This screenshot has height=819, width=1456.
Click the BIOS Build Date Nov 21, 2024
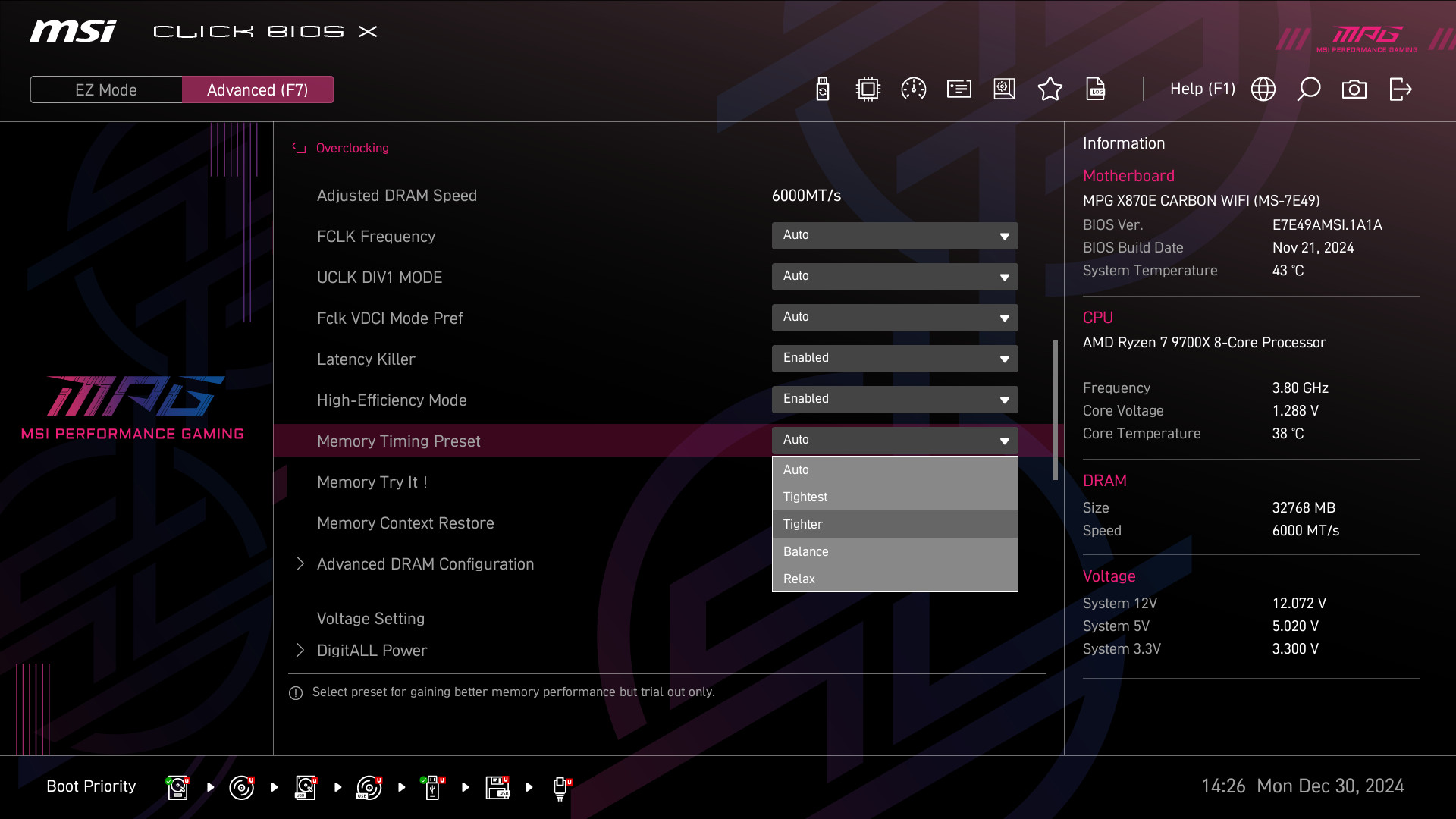1313,248
